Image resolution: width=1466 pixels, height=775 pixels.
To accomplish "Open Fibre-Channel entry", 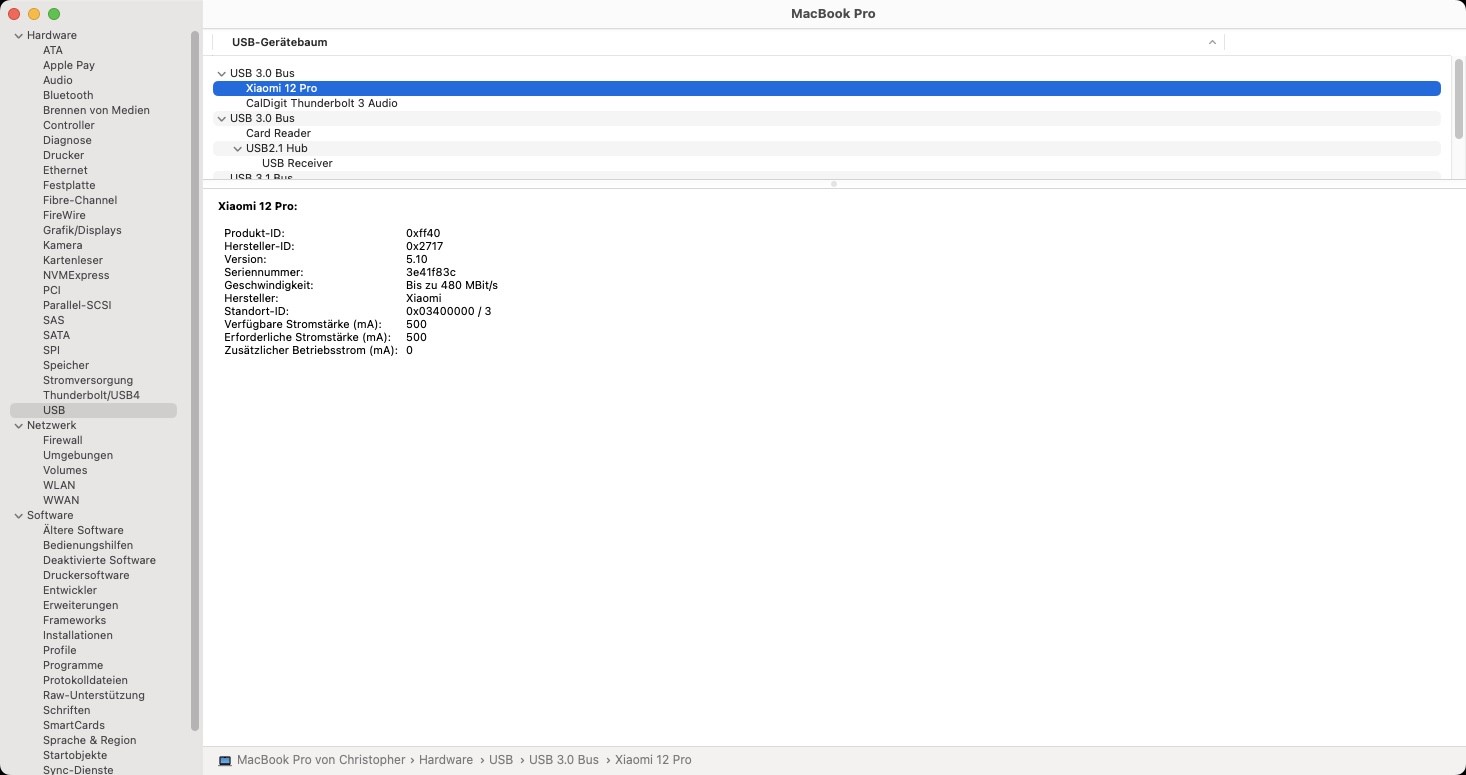I will click(80, 200).
